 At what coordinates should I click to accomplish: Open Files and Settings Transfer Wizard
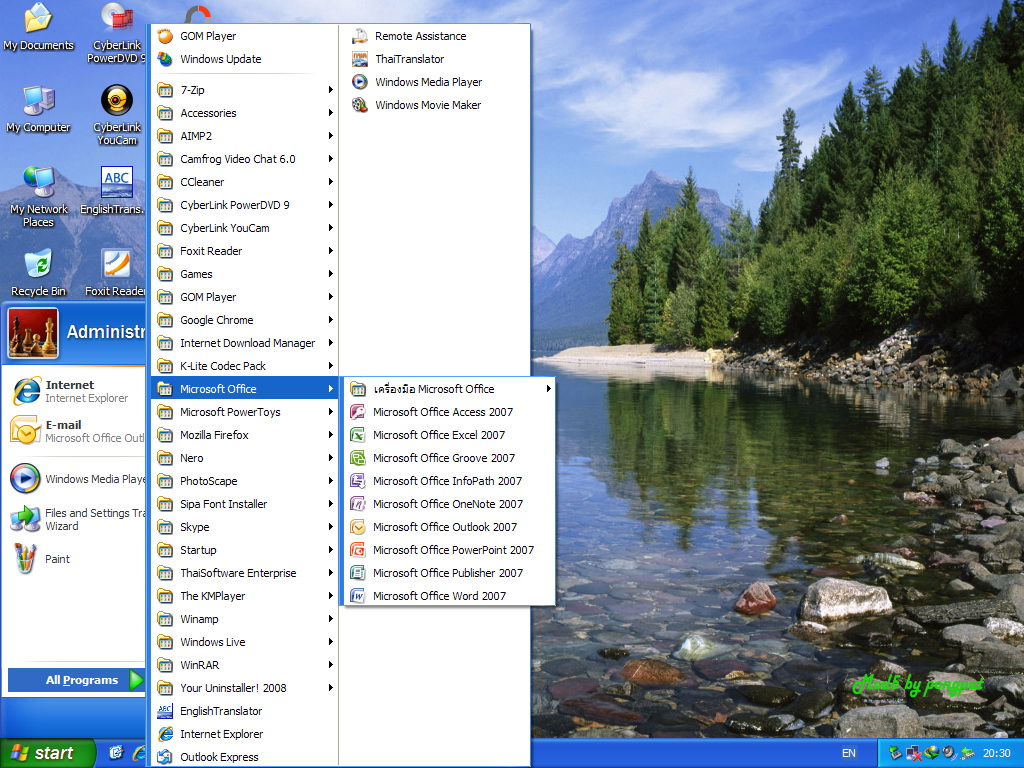point(77,519)
